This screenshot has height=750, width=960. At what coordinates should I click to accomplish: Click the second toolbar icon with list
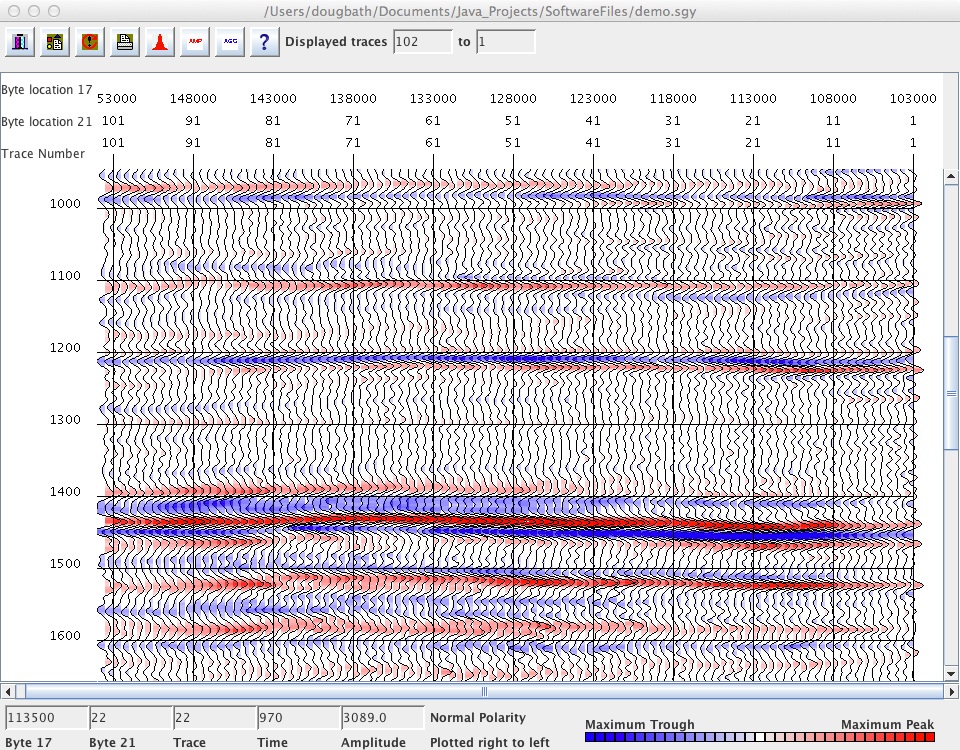tap(56, 42)
